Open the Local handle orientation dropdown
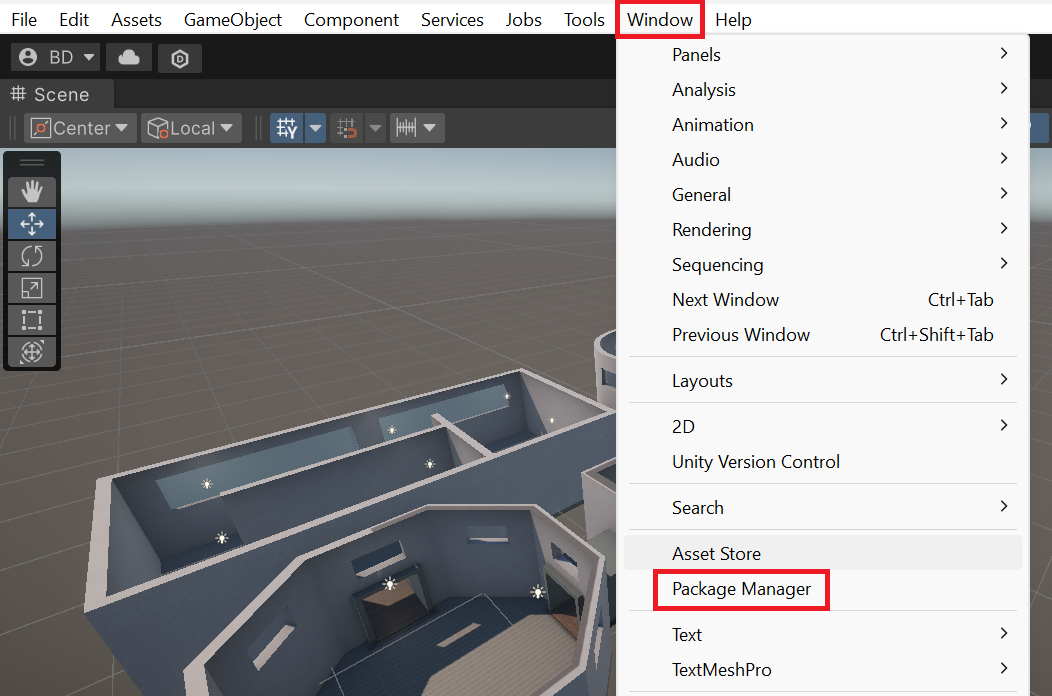Screen dimensions: 1052x696 point(191,128)
